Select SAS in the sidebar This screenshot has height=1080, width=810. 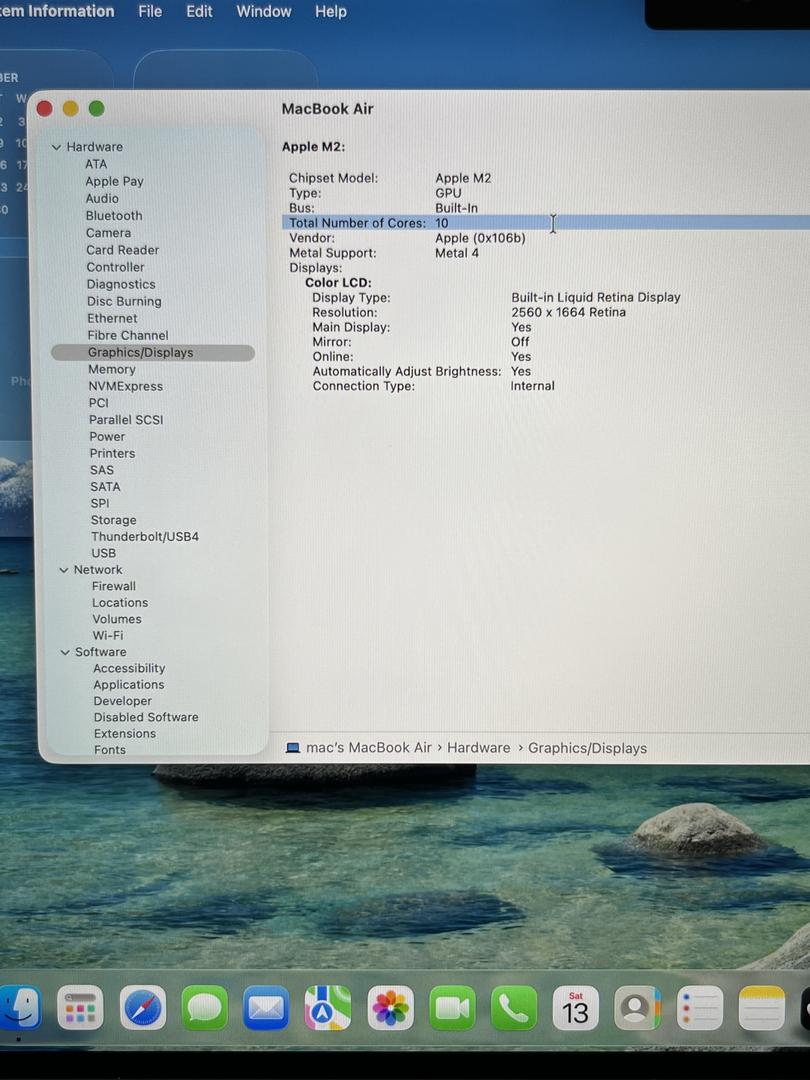[x=101, y=470]
